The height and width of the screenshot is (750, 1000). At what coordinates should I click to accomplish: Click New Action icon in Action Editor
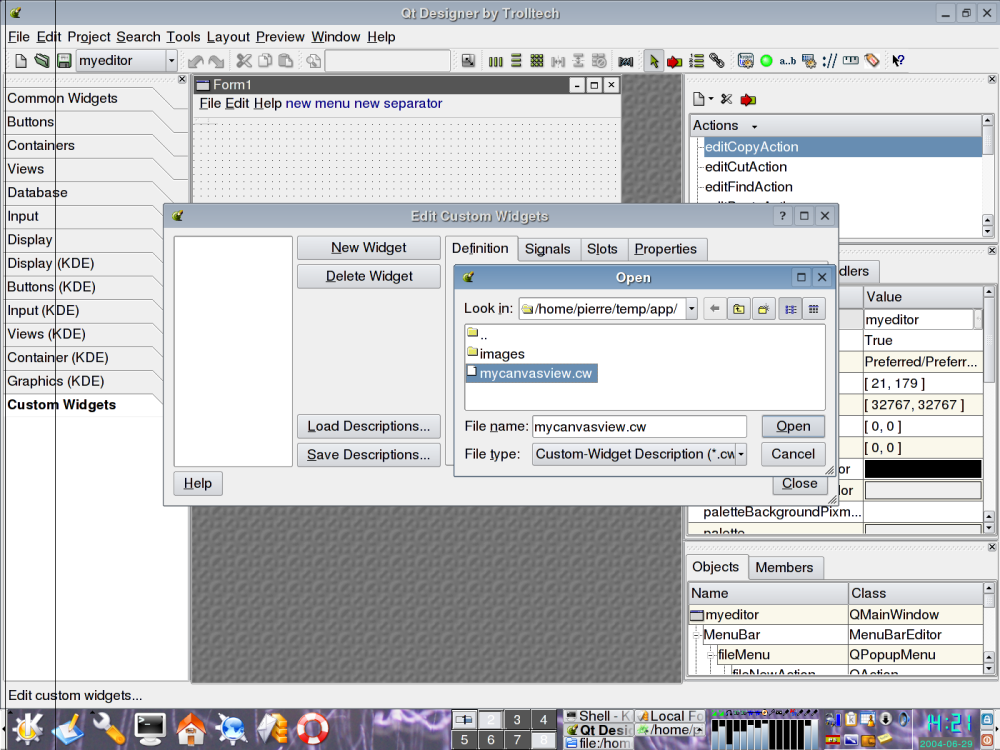(699, 99)
